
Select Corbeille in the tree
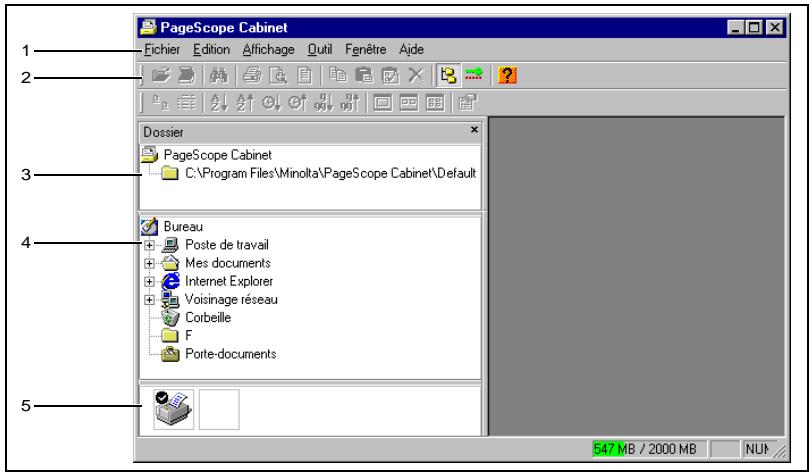click(208, 318)
